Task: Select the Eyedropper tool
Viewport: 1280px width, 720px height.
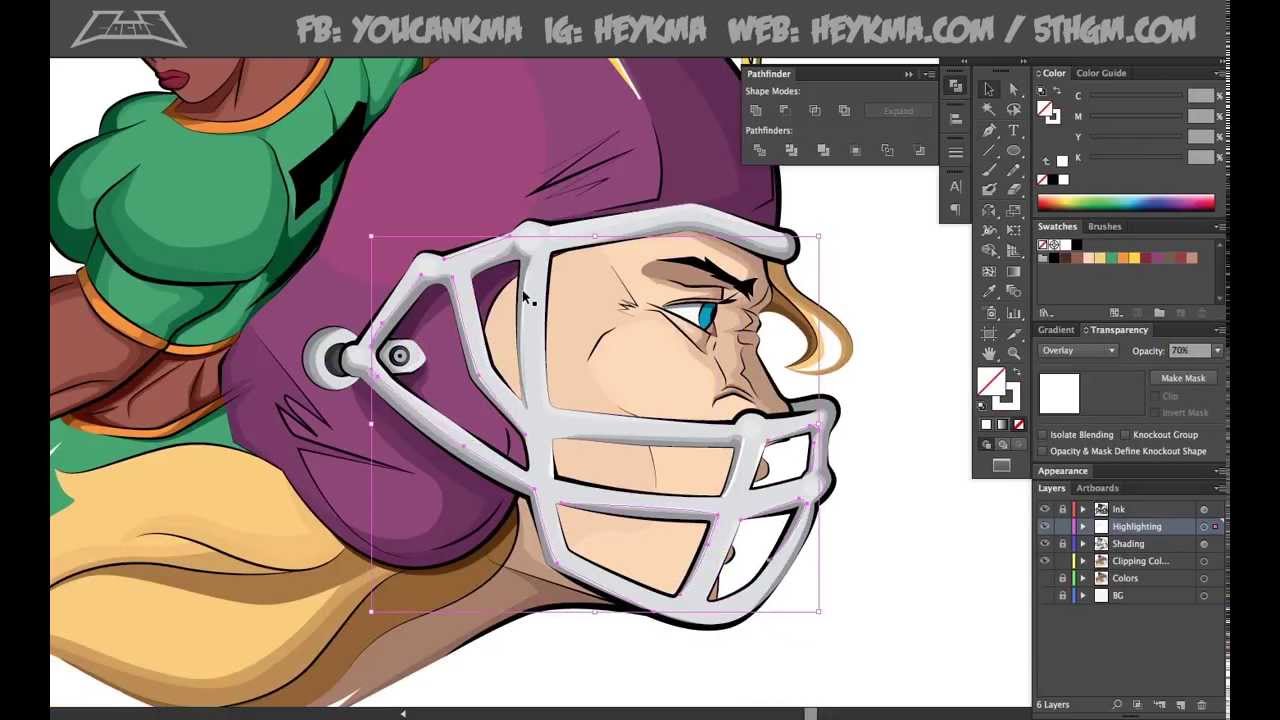Action: pyautogui.click(x=989, y=292)
